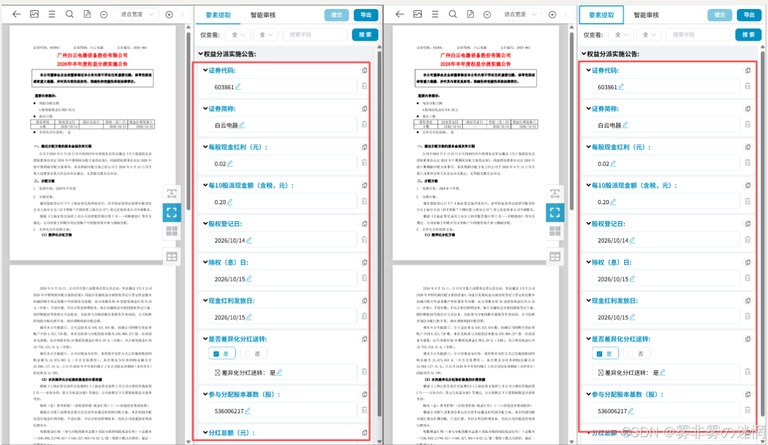Check the 否 option in right panel

636,353
